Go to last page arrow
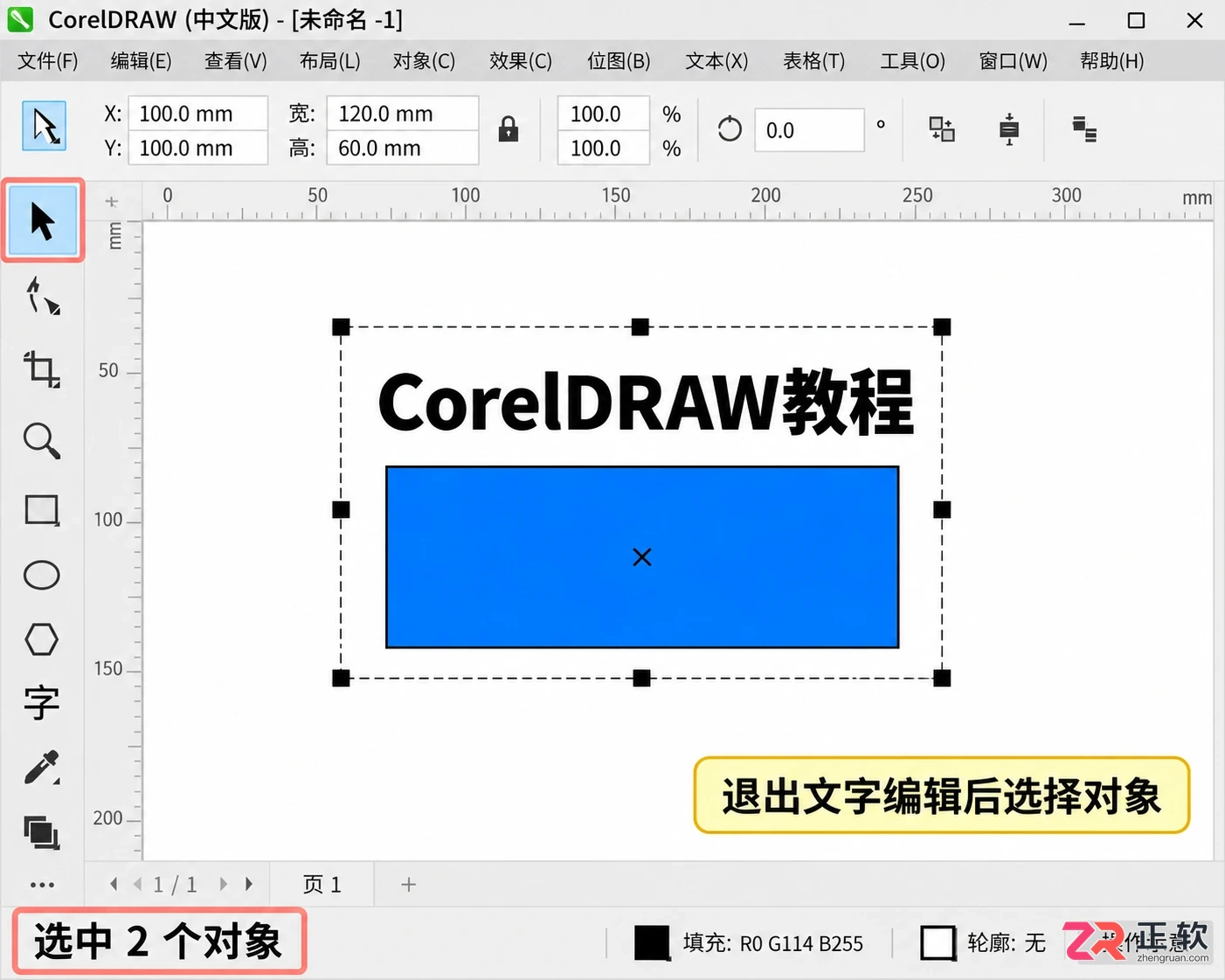This screenshot has height=980, width=1225. [249, 884]
